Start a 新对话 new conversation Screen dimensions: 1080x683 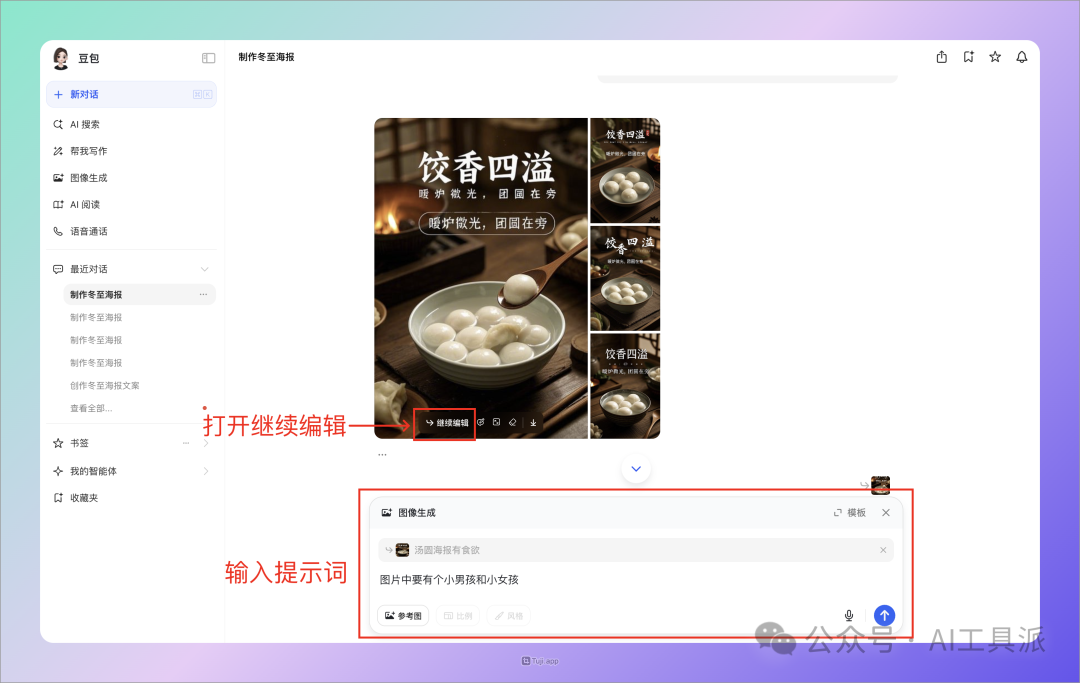click(132, 94)
